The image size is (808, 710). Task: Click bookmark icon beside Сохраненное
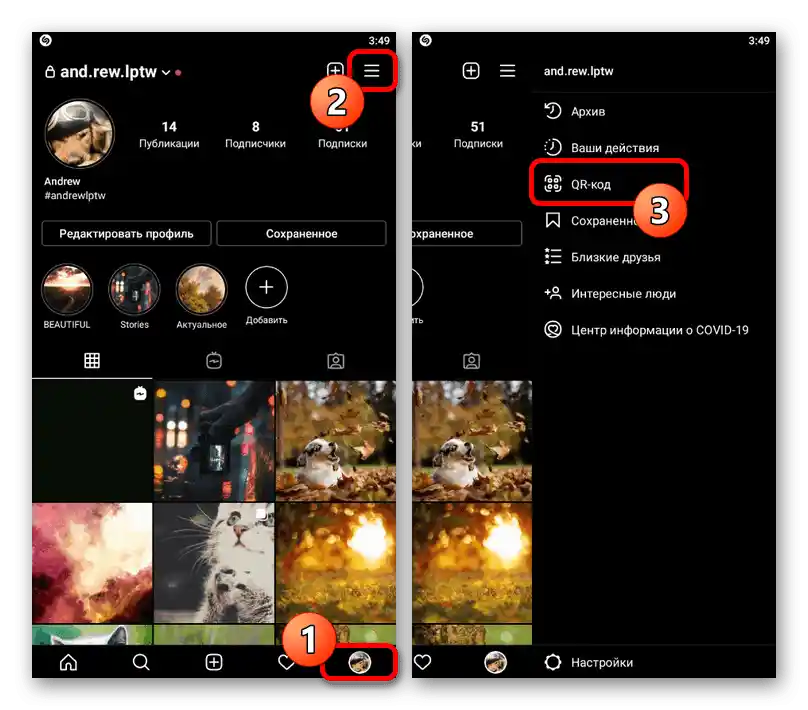coord(553,220)
